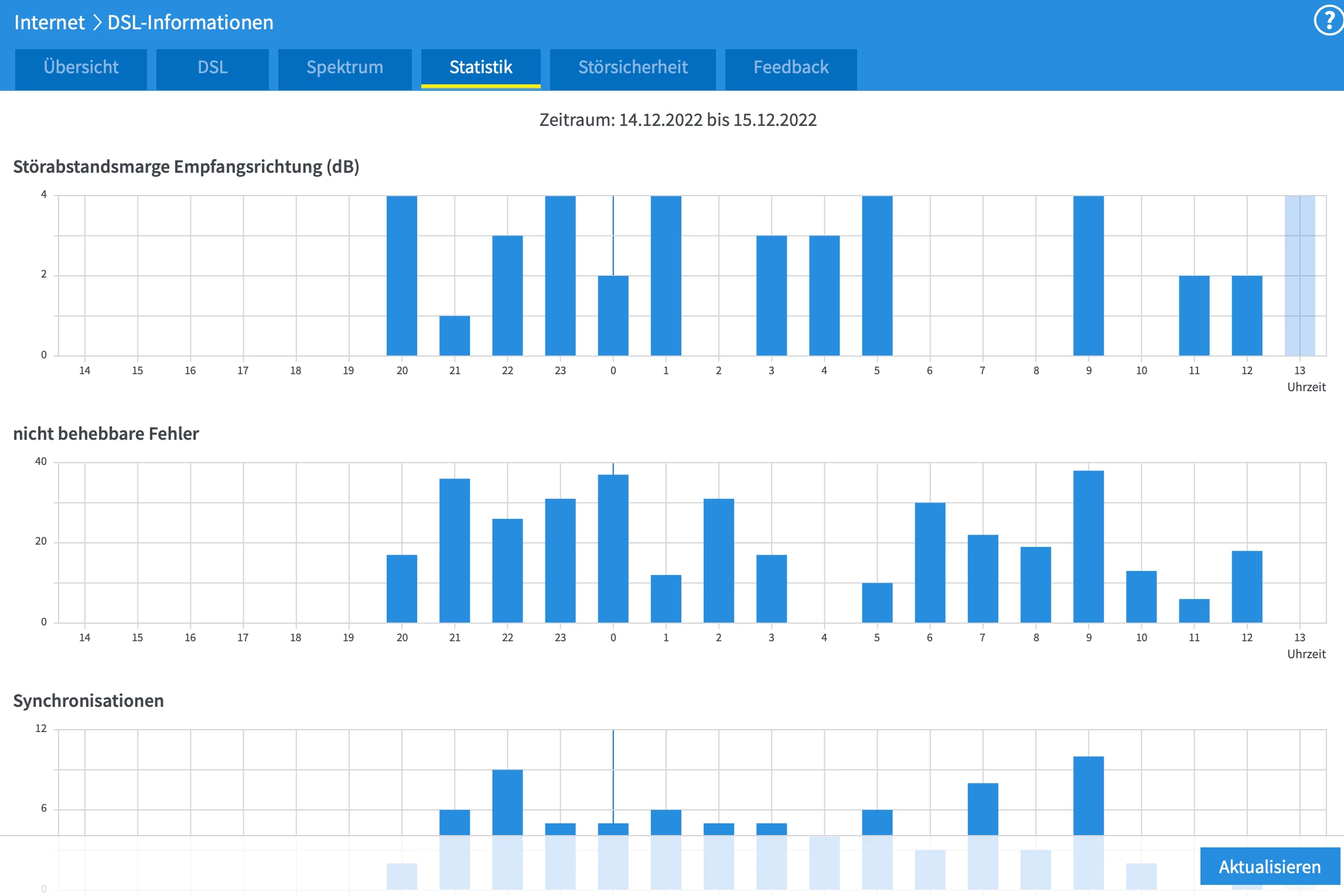This screenshot has width=1344, height=896.
Task: Click the 20 Uhr bar in Störabstandsmarge chart
Action: point(402,275)
